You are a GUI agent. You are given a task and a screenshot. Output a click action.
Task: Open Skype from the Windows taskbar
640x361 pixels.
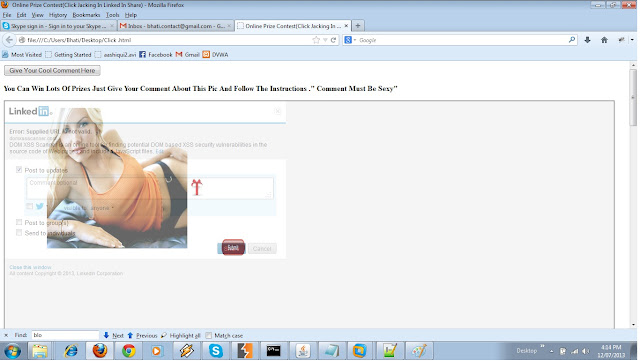pyautogui.click(x=216, y=350)
